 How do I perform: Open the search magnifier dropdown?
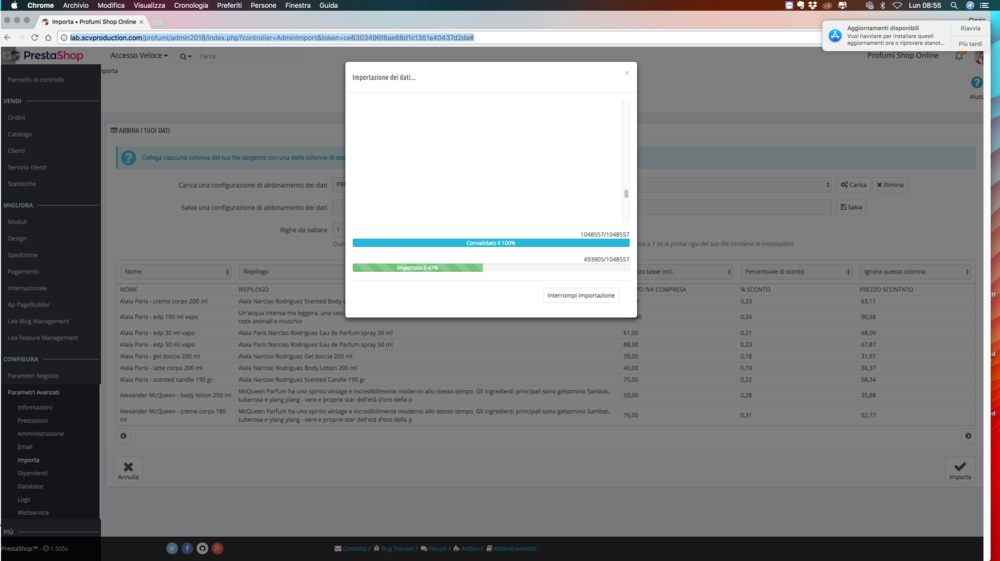tap(185, 56)
